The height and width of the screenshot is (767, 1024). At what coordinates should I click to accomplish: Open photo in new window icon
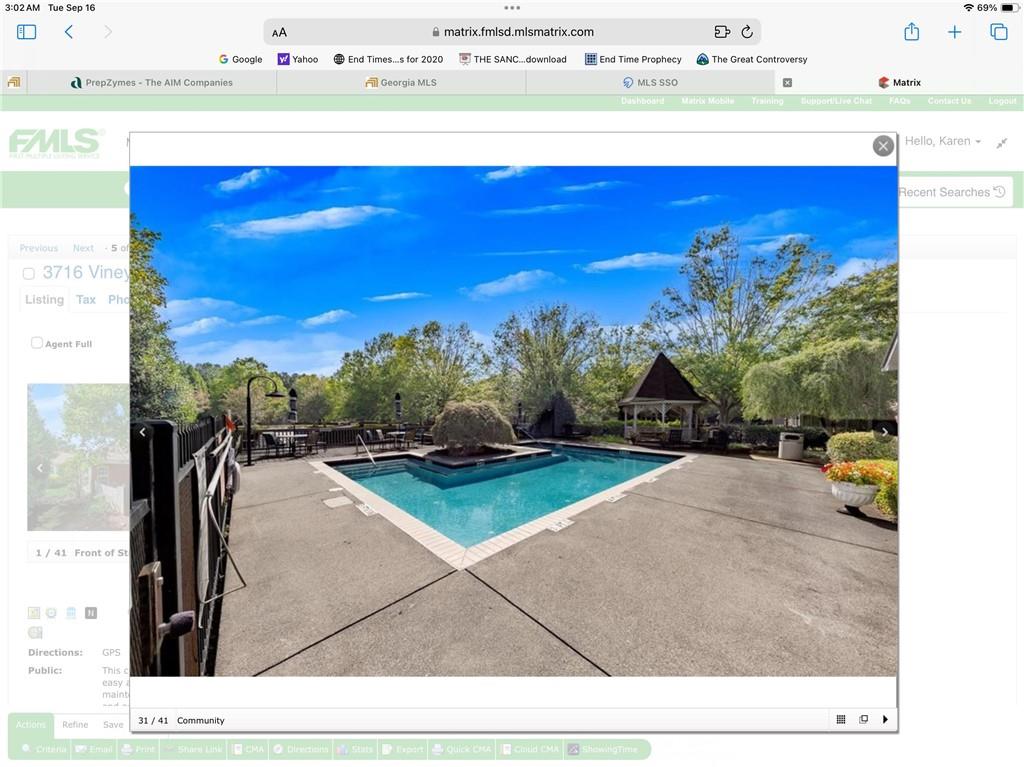coord(863,720)
